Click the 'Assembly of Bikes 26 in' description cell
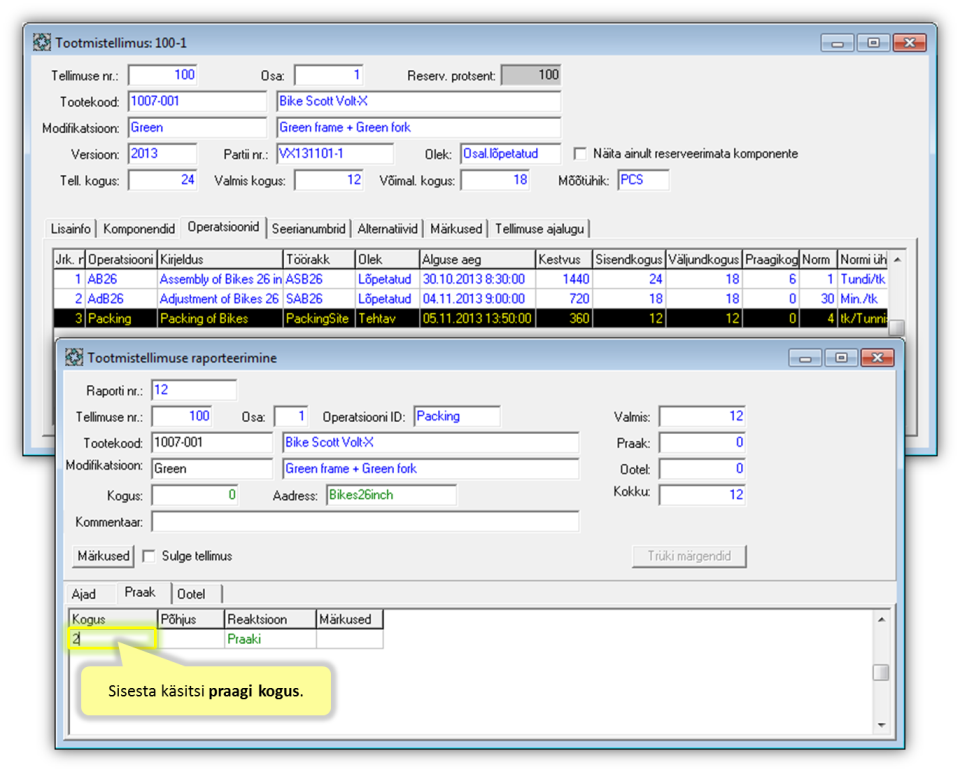This screenshot has height=772, width=960. 220,279
